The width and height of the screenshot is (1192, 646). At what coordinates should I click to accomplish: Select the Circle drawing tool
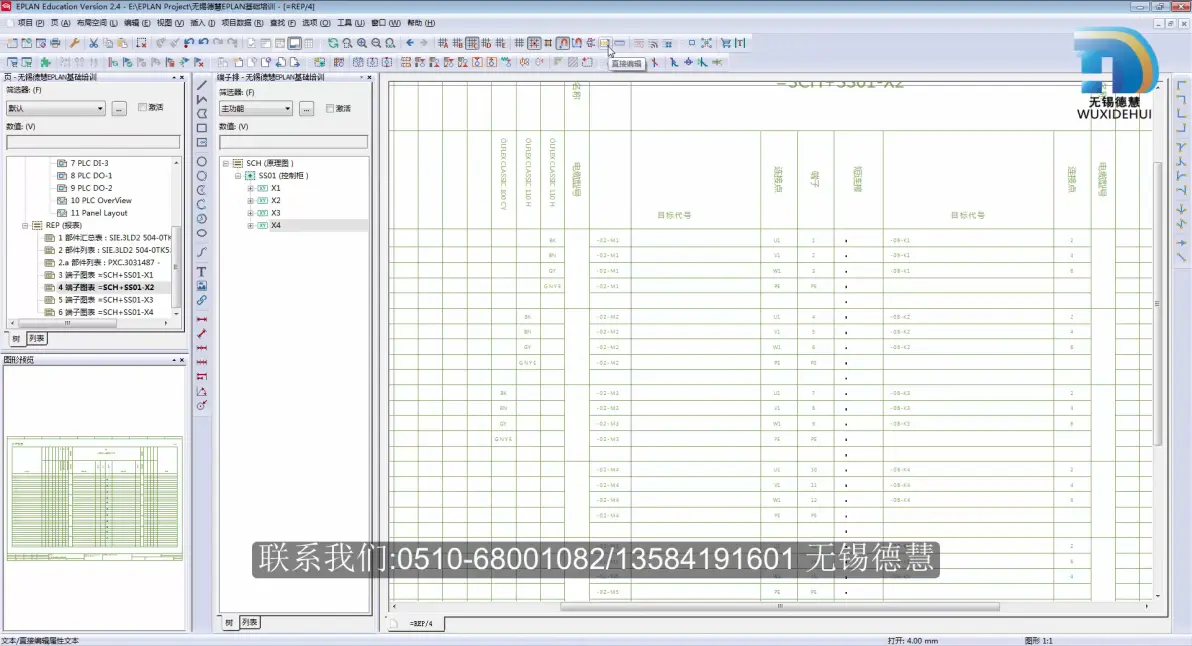[201, 161]
